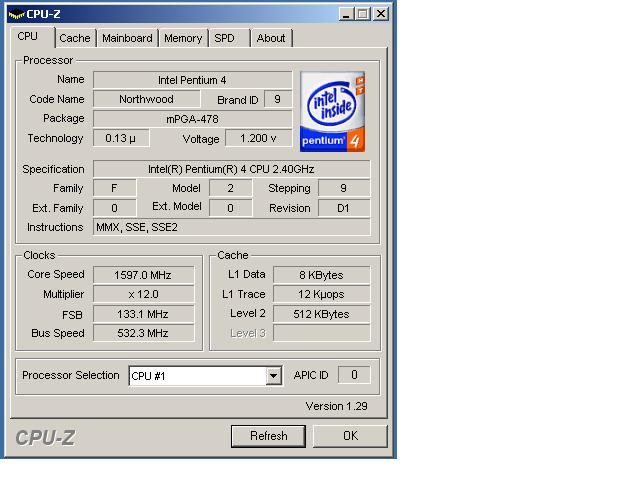
Task: Click the Family value F
Action: pos(114,188)
